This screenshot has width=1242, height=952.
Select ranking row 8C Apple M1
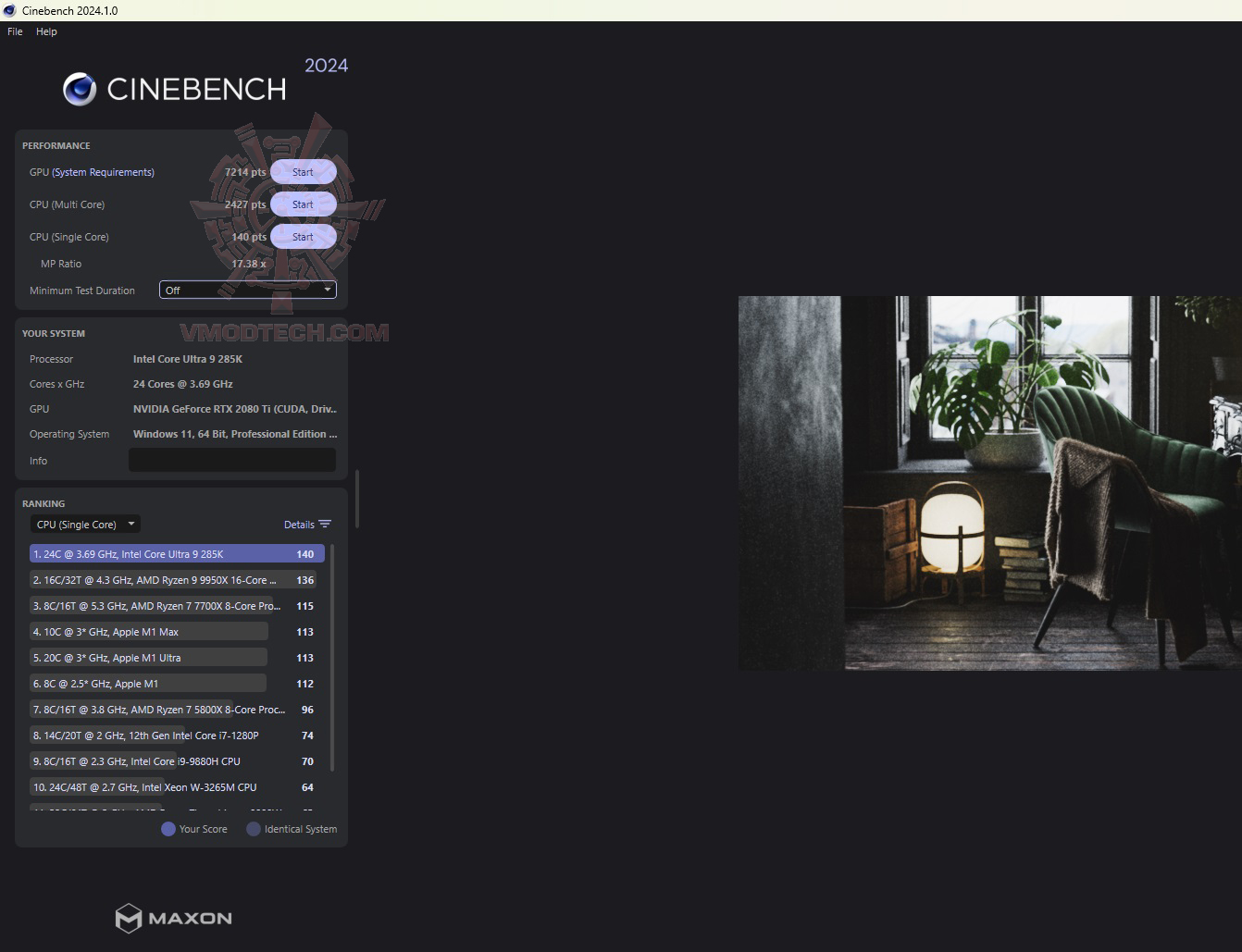175,684
